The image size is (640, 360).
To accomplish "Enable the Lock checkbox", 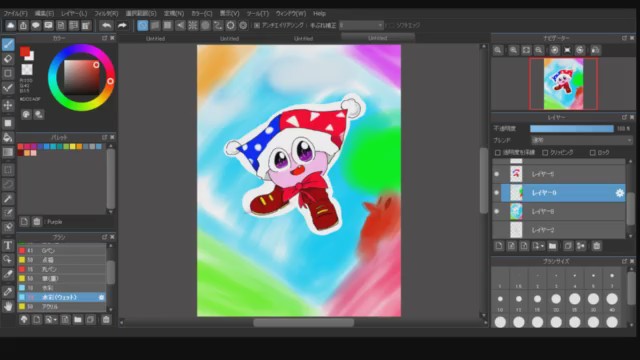I will (592, 153).
